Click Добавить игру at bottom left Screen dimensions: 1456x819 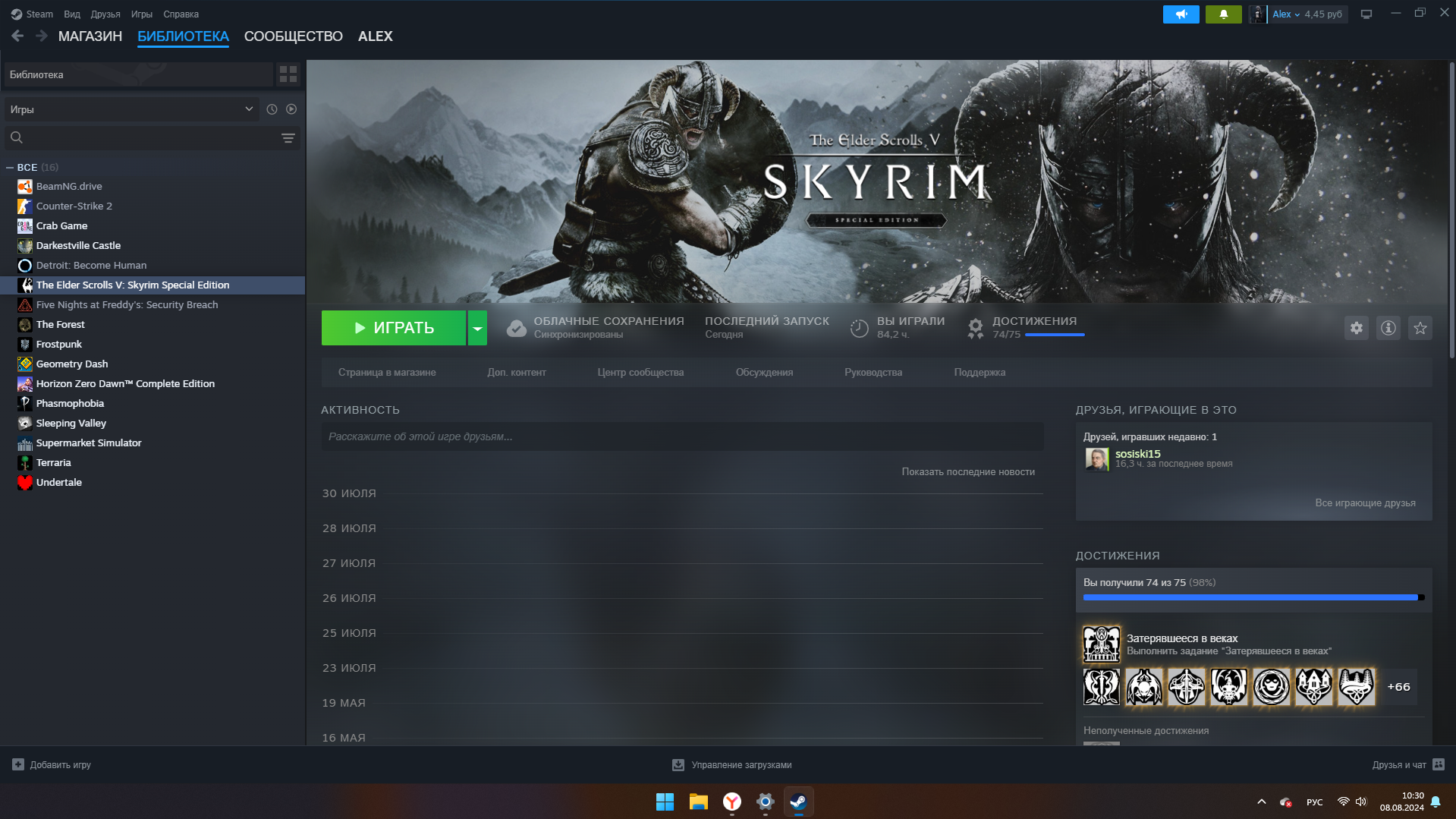click(52, 765)
